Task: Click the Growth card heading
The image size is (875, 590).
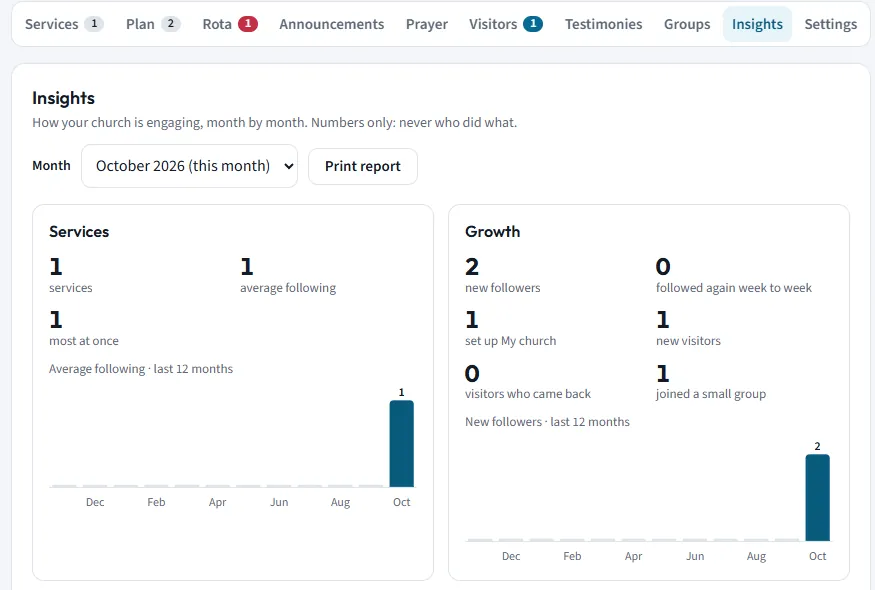Action: tap(492, 232)
